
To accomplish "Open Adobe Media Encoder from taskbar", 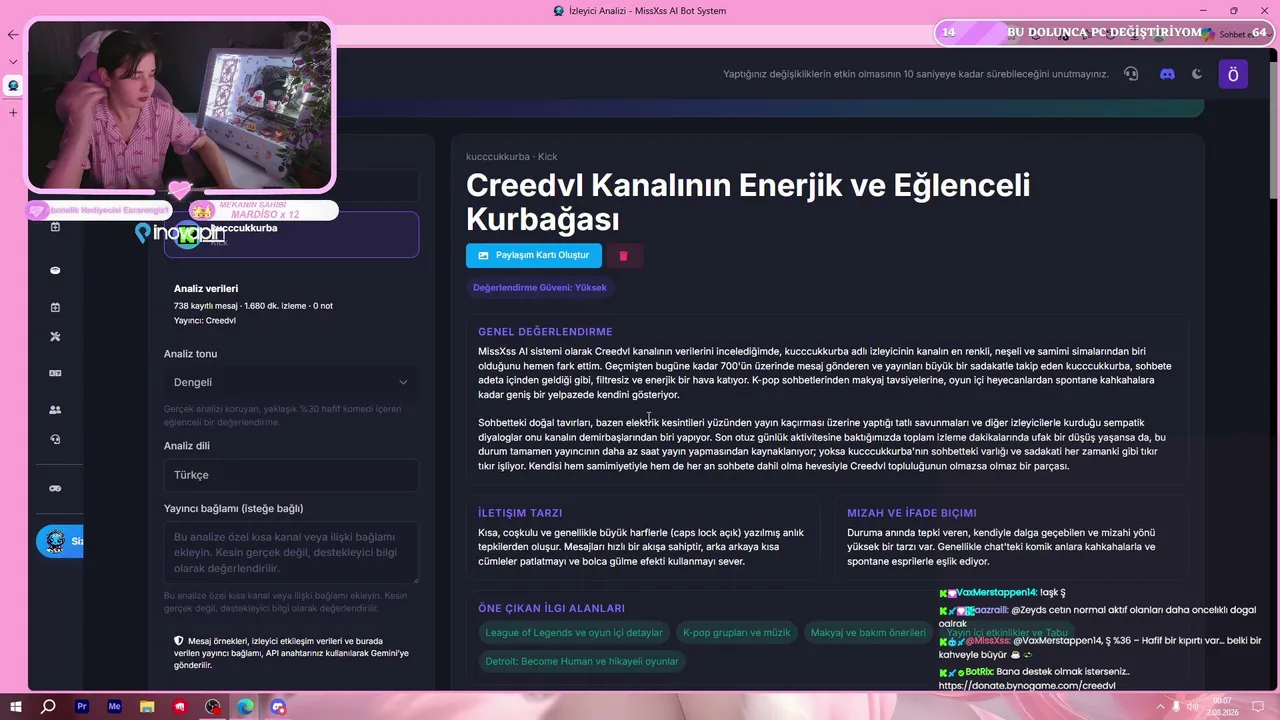I will pos(115,707).
